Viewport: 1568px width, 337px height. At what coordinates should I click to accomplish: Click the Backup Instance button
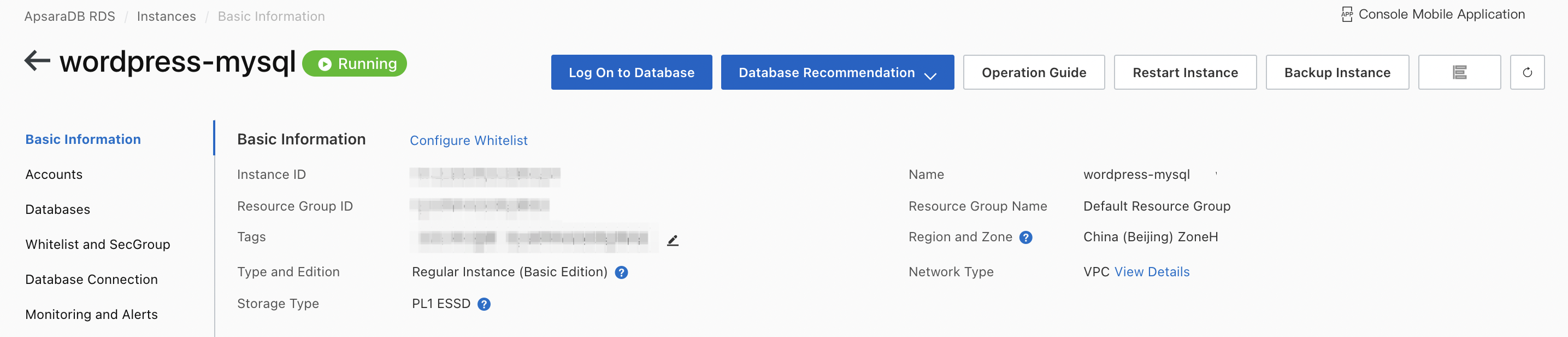click(x=1336, y=73)
